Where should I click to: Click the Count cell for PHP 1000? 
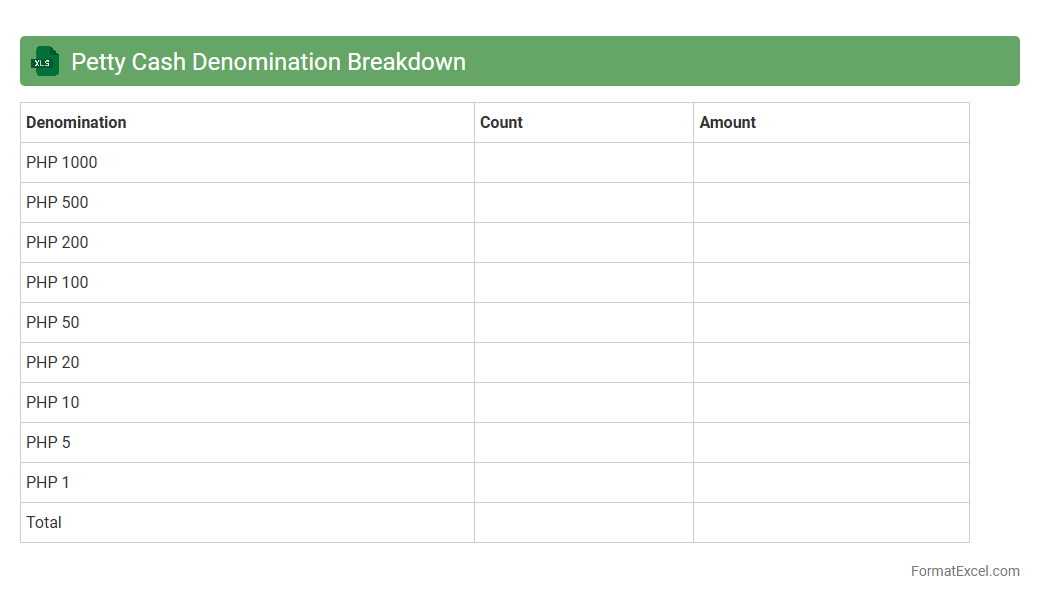[x=583, y=162]
